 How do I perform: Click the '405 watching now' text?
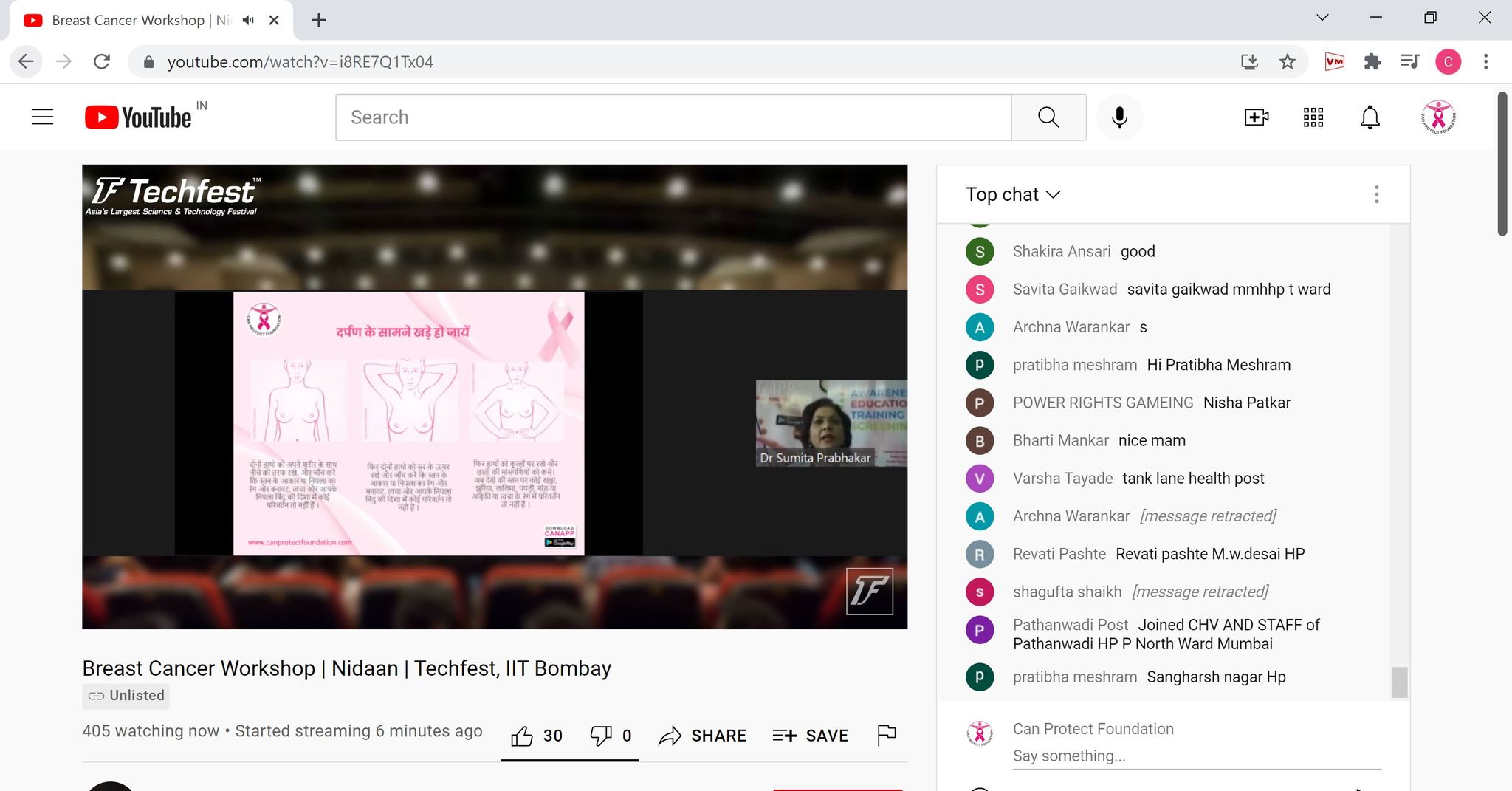(151, 730)
